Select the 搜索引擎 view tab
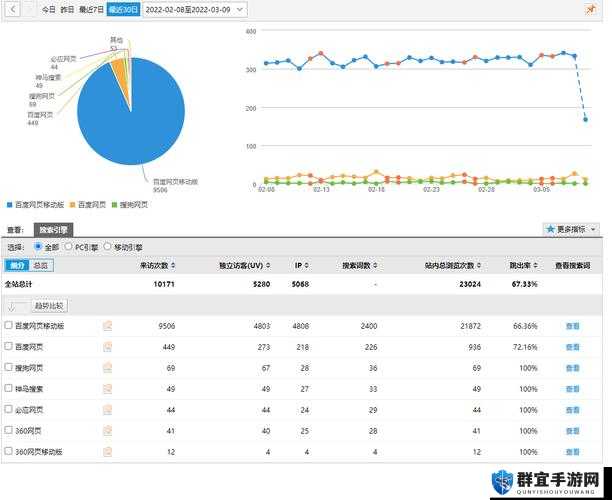Viewport: 612px width, 500px height. [53, 230]
